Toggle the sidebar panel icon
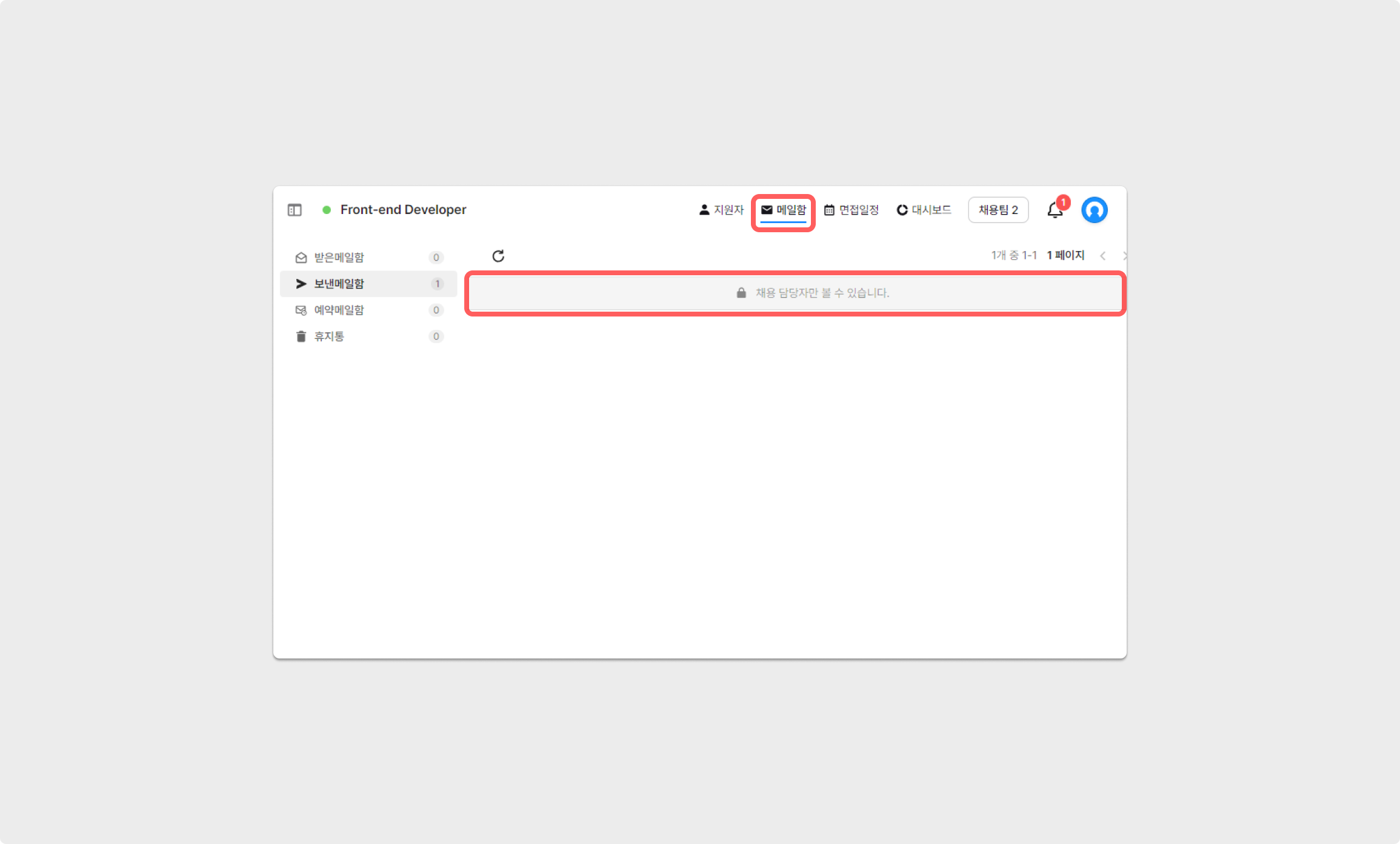Screen dimensions: 1400x844 295,210
